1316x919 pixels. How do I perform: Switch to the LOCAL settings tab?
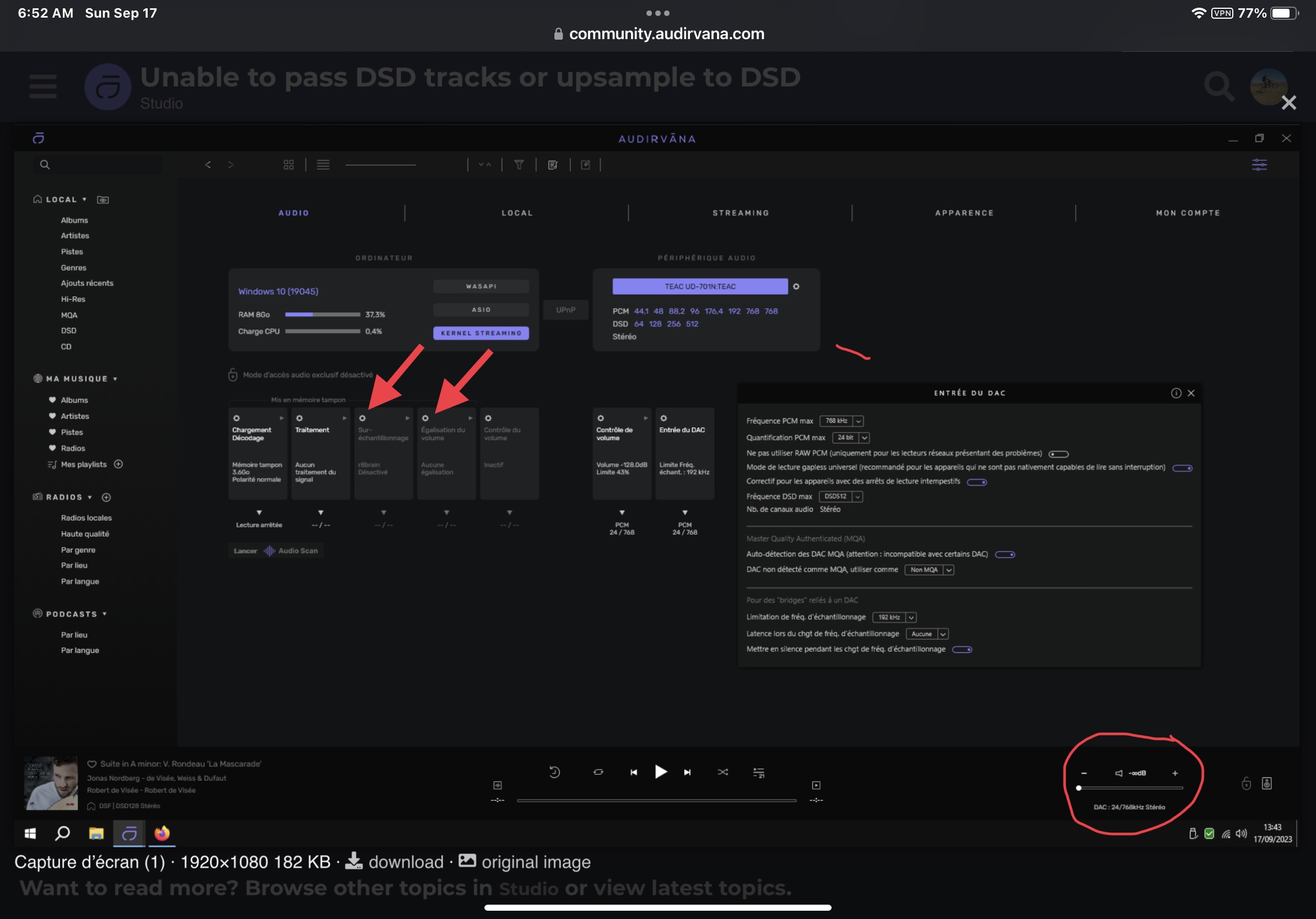[x=517, y=213]
